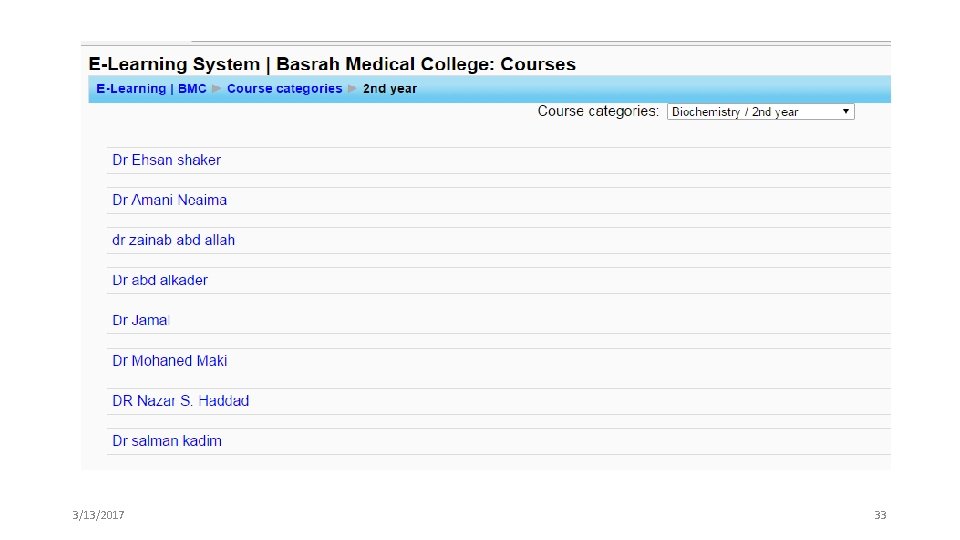This screenshot has height=540, width=960.
Task: Open Dr abd alkader course
Action: pos(160,280)
